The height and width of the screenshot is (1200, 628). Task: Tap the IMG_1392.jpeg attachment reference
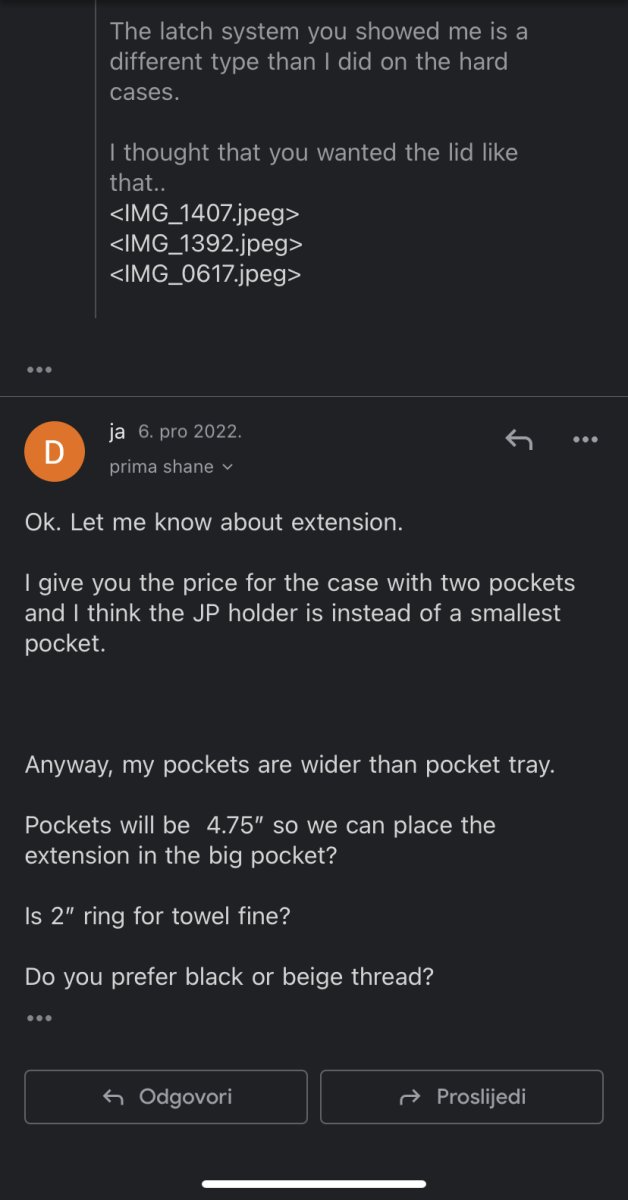[x=206, y=243]
